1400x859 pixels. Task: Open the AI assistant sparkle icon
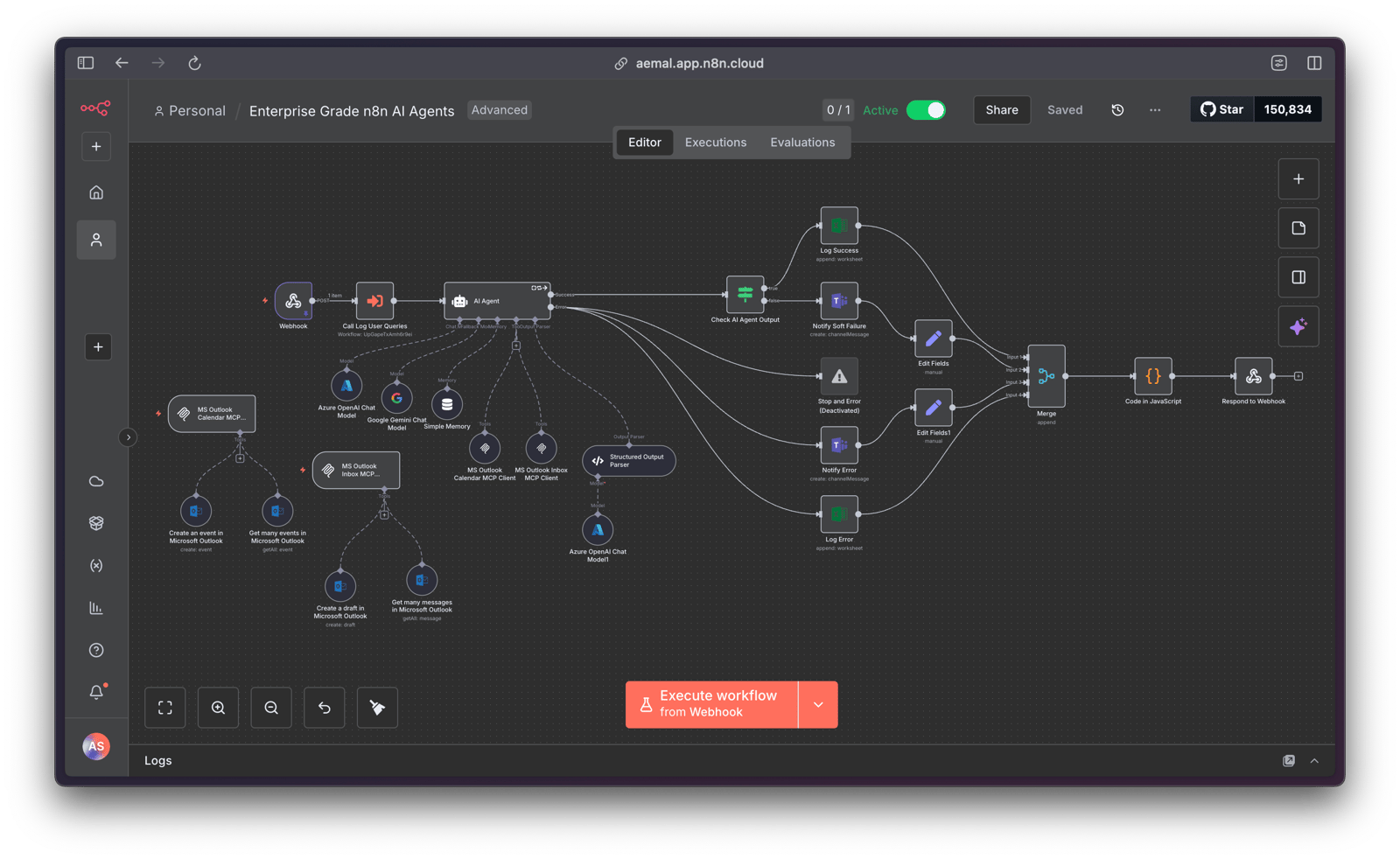(x=1298, y=327)
